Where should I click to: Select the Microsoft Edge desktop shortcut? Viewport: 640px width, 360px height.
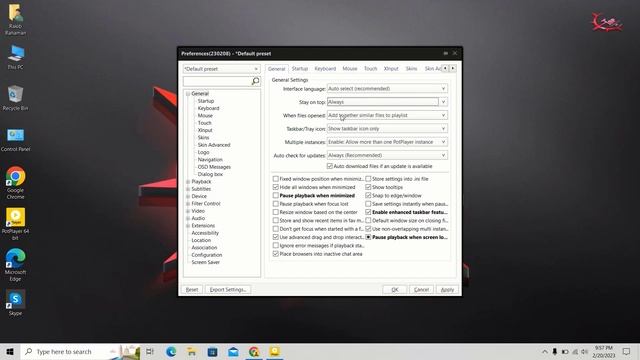16,264
